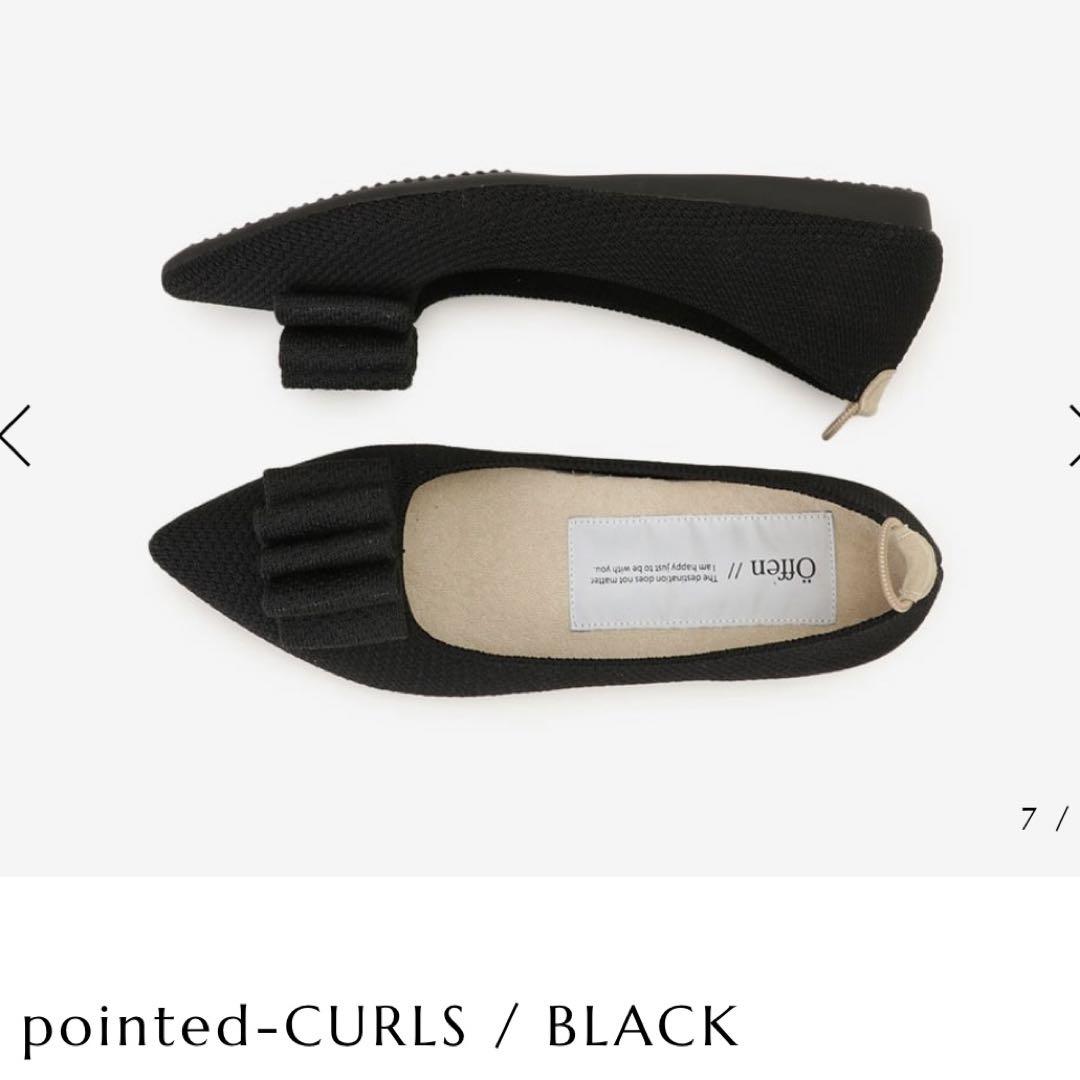The width and height of the screenshot is (1080, 1080).
Task: Advance to the next product image
Action: 1073,435
